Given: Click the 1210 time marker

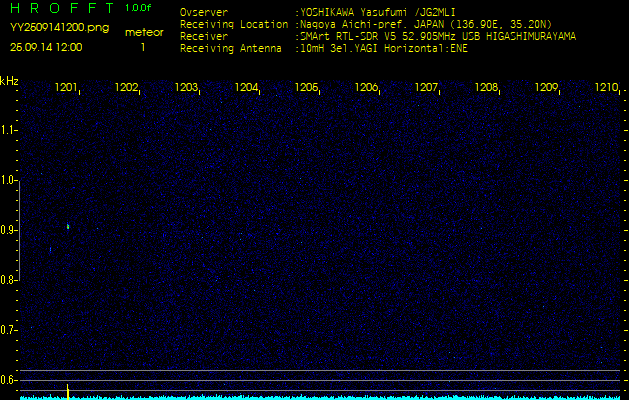Looking at the screenshot, I should (606, 88).
